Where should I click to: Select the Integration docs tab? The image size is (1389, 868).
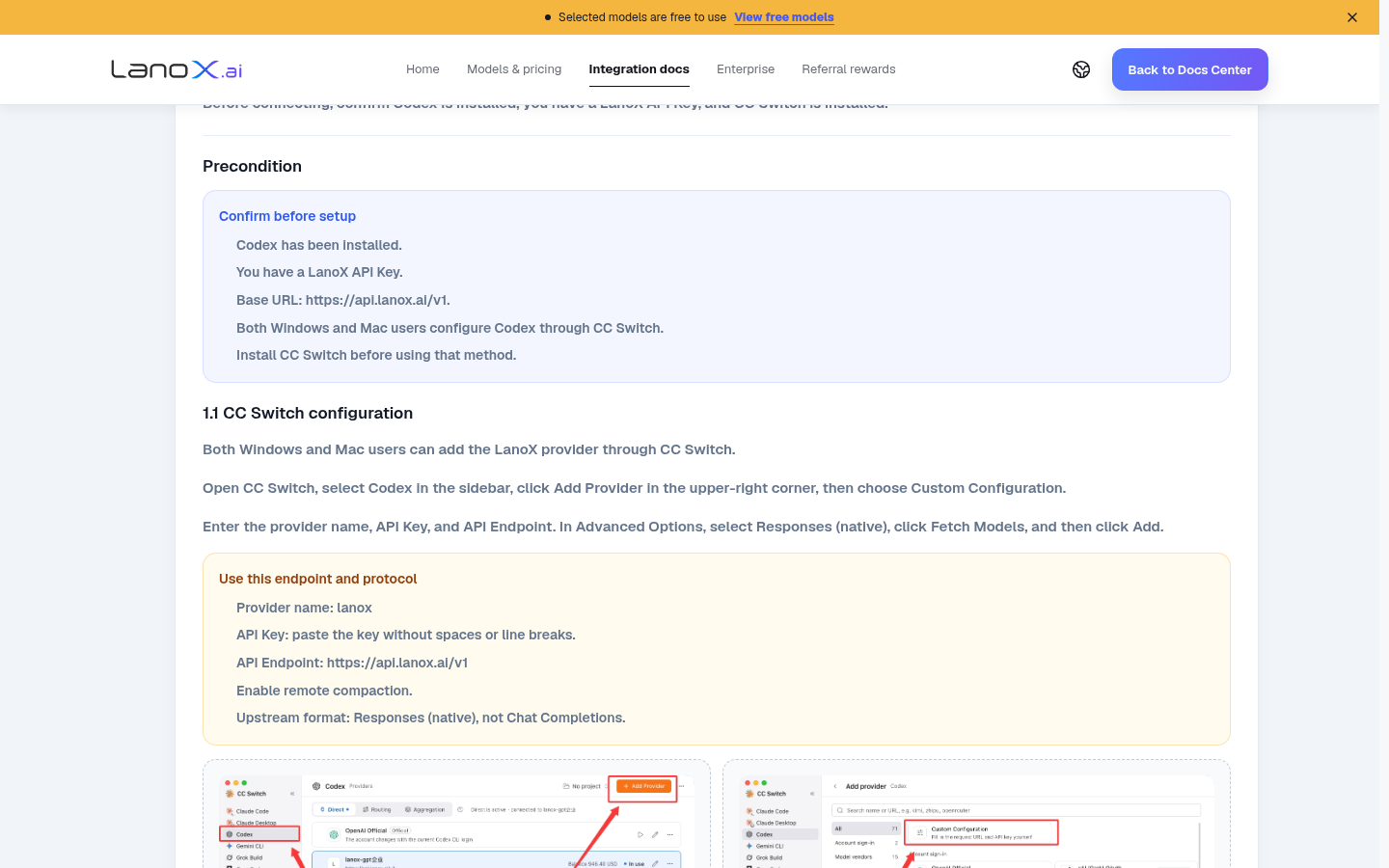[640, 69]
